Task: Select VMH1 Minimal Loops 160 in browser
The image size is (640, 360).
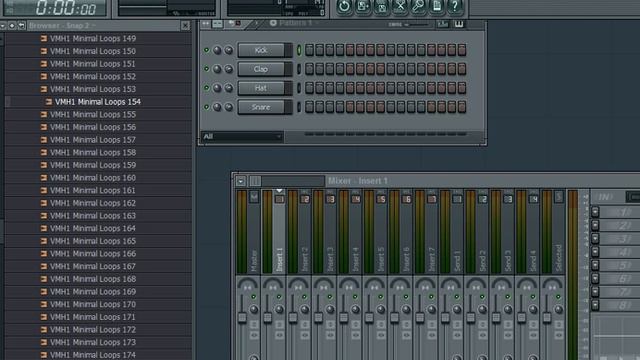Action: point(93,178)
